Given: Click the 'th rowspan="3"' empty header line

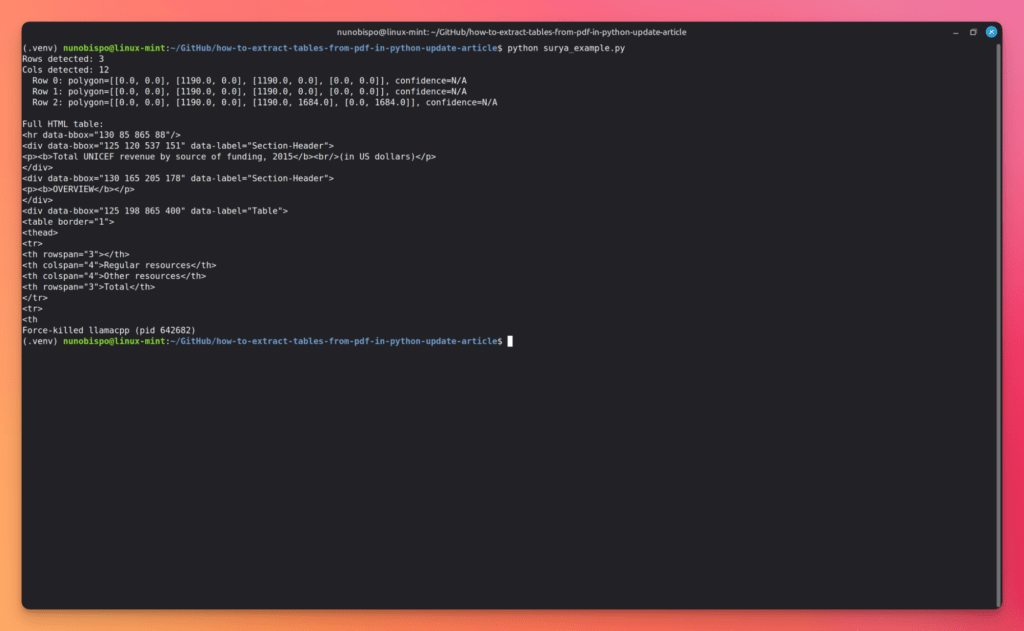Looking at the screenshot, I should (76, 255).
